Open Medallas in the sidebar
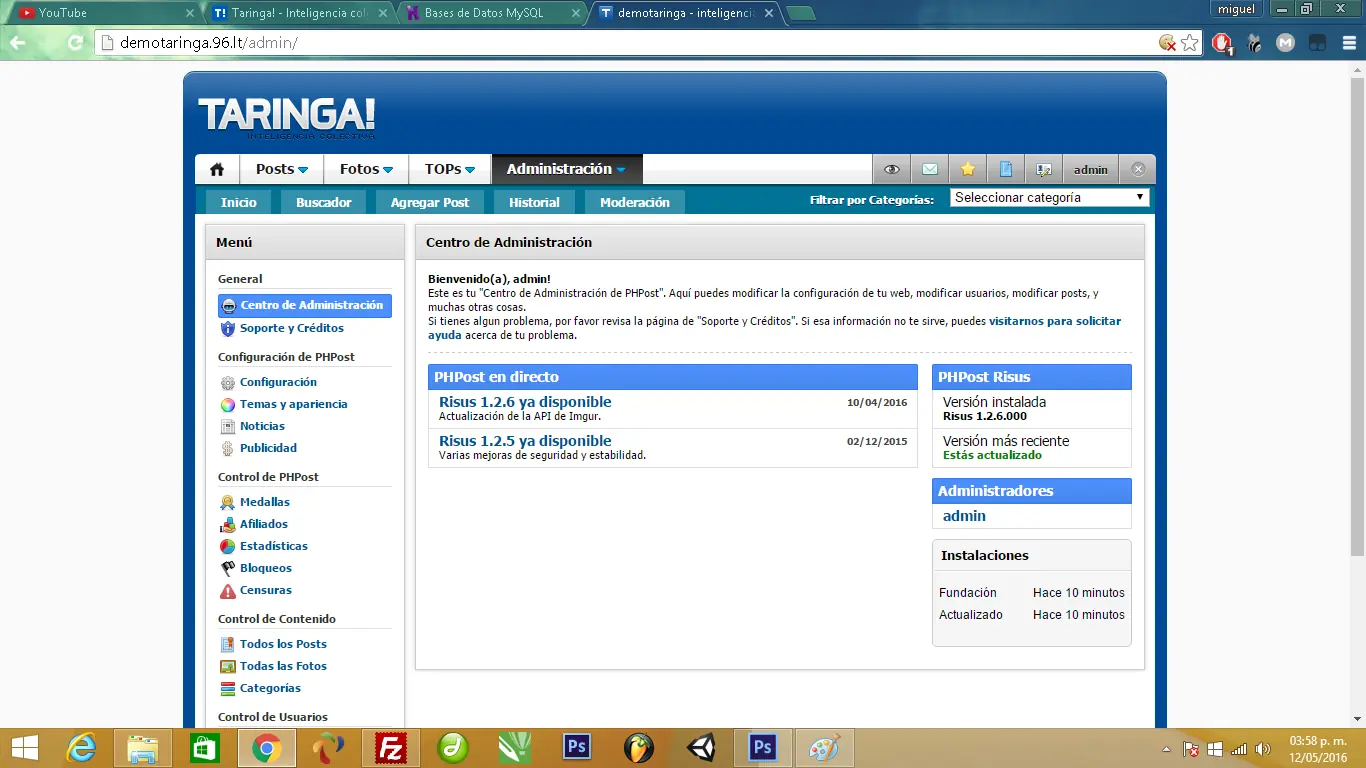 [x=265, y=502]
